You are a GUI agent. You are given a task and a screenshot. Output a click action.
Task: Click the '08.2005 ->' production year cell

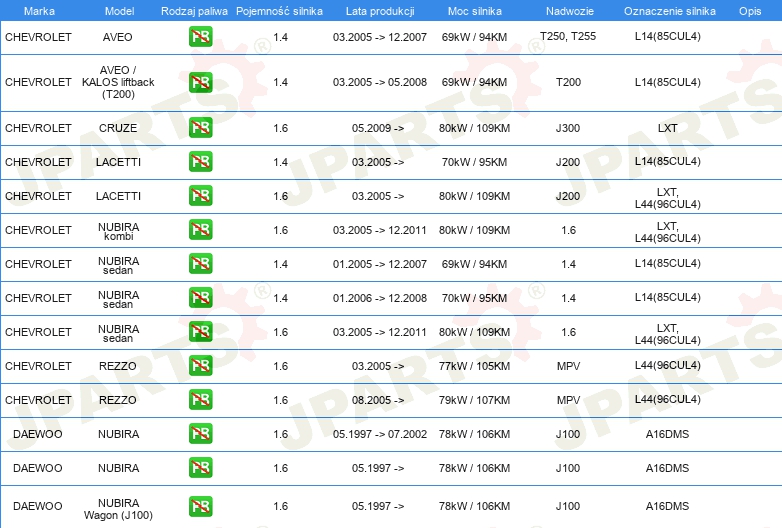pos(378,400)
